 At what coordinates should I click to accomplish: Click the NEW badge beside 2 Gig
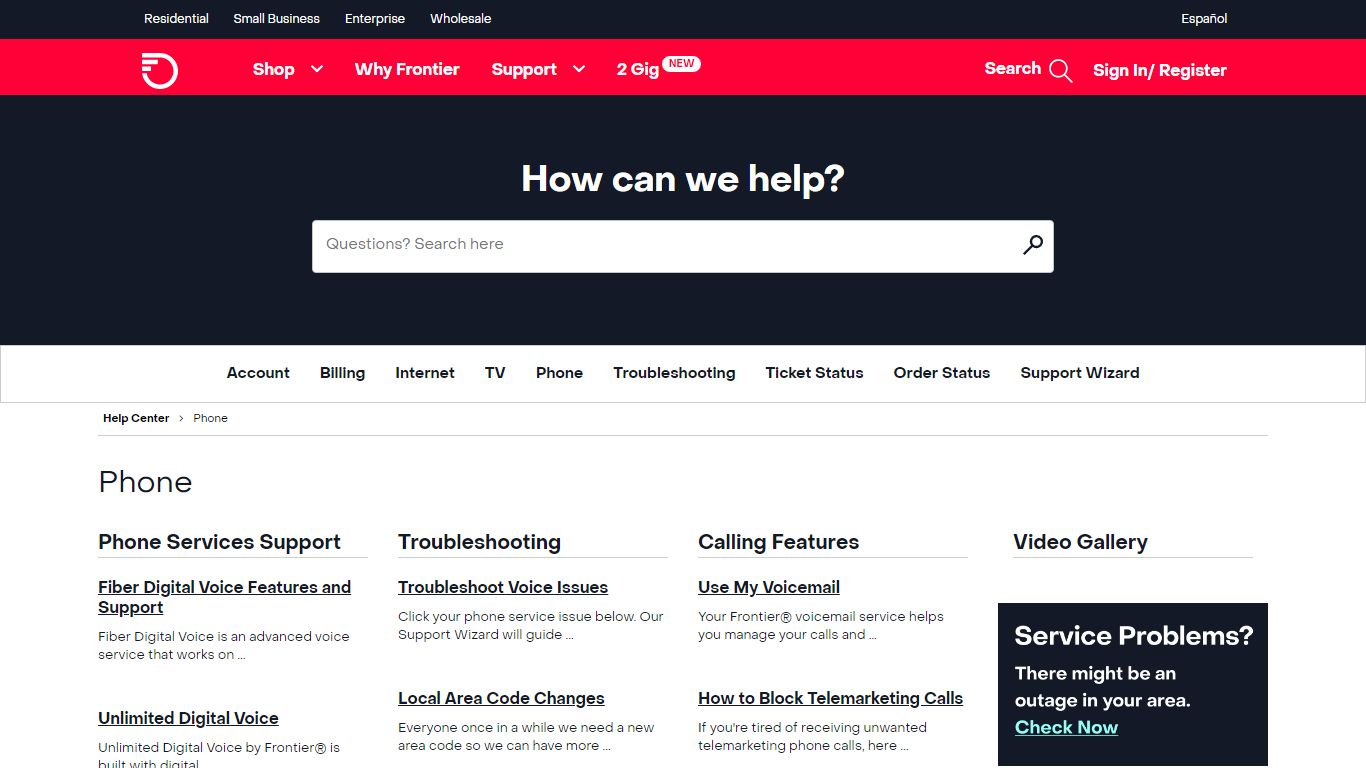pyautogui.click(x=681, y=63)
